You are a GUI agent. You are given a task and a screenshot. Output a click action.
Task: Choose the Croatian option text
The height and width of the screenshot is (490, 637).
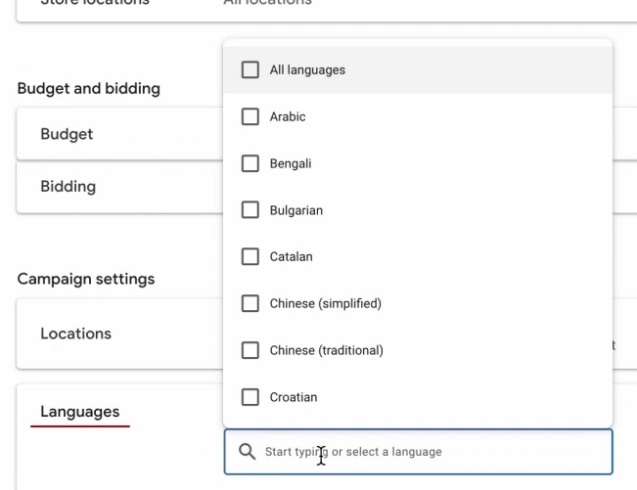tap(293, 397)
